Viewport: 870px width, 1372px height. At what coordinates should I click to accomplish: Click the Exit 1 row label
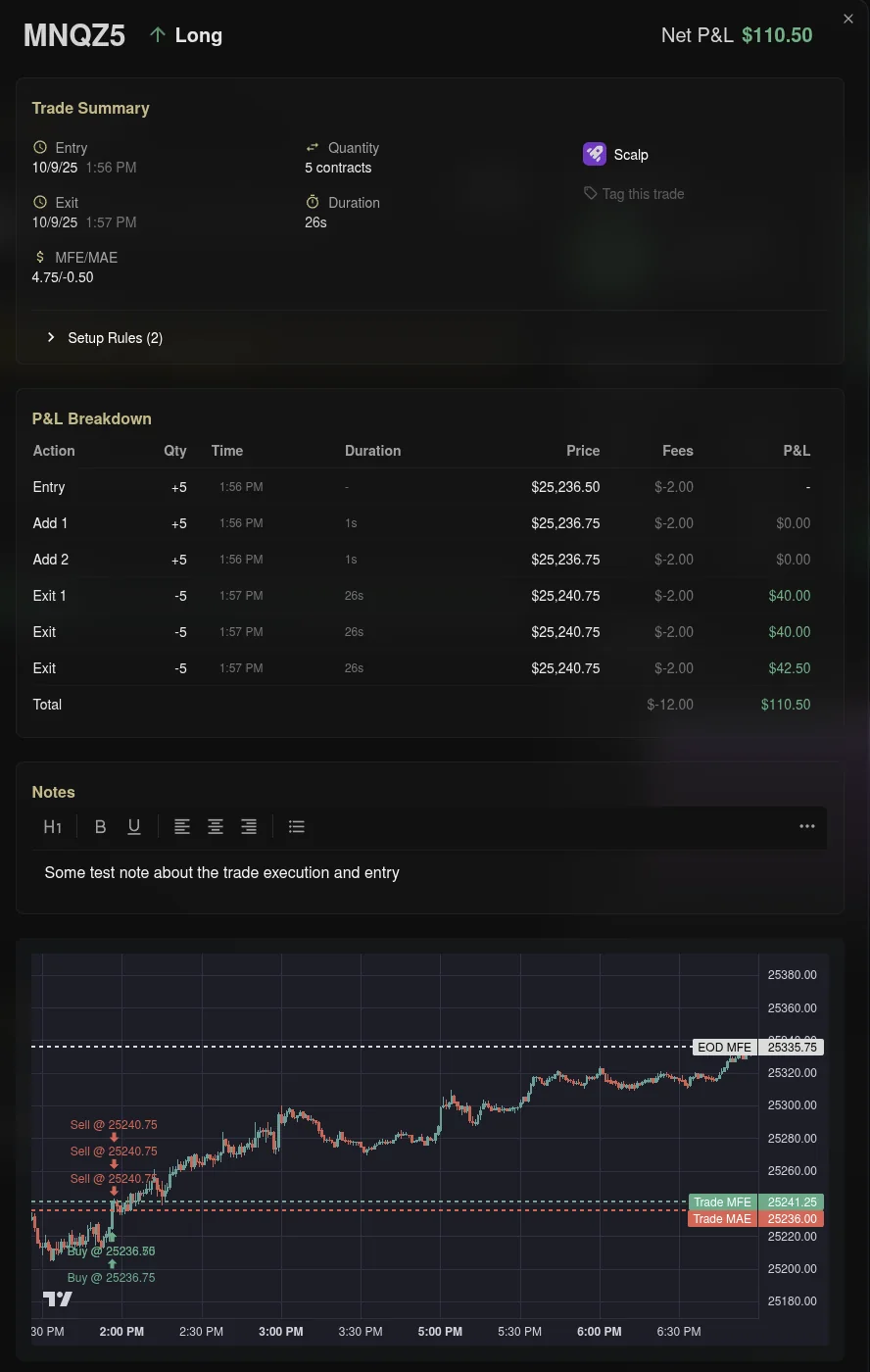[x=50, y=596]
